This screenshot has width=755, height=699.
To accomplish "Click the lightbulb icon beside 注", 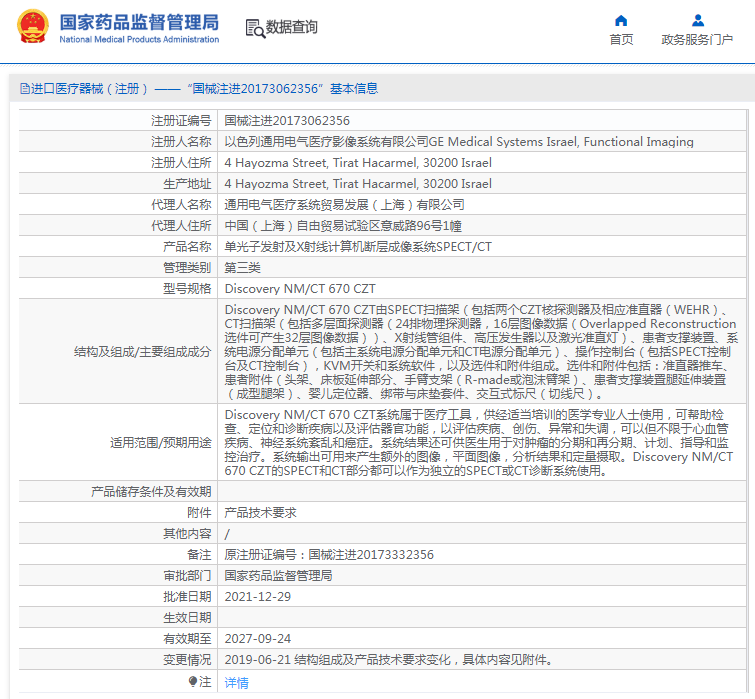I will tap(193, 681).
